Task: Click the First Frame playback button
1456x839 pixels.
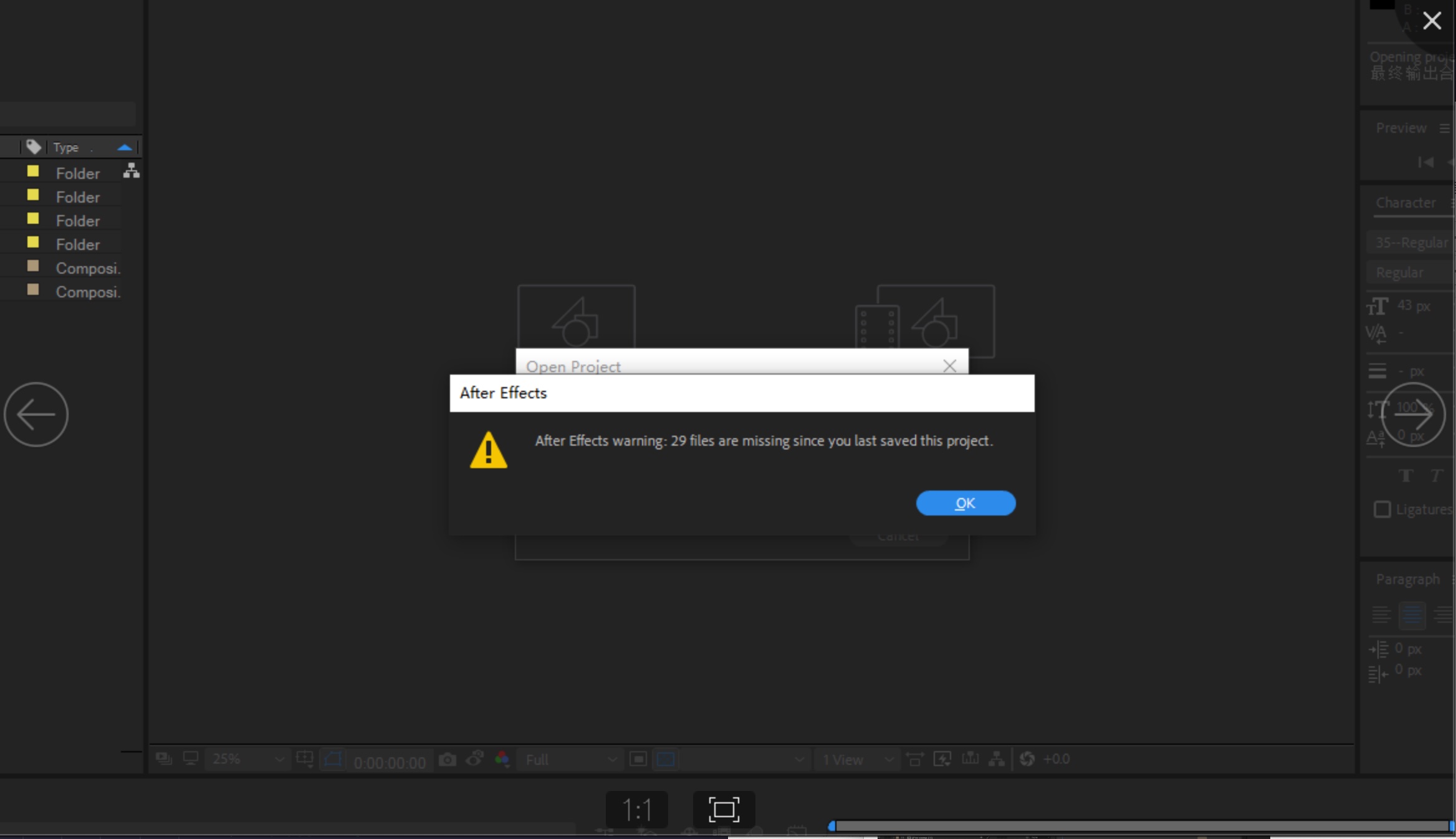Action: 1425,162
